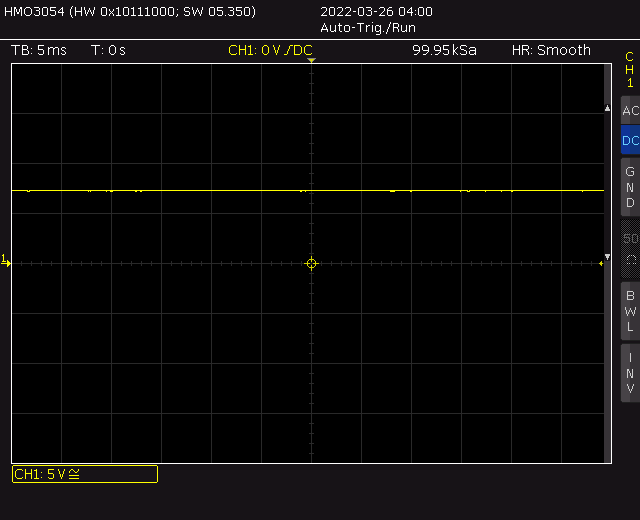Click the trigger level marker on right edge
640x520 pixels.
tap(600, 263)
